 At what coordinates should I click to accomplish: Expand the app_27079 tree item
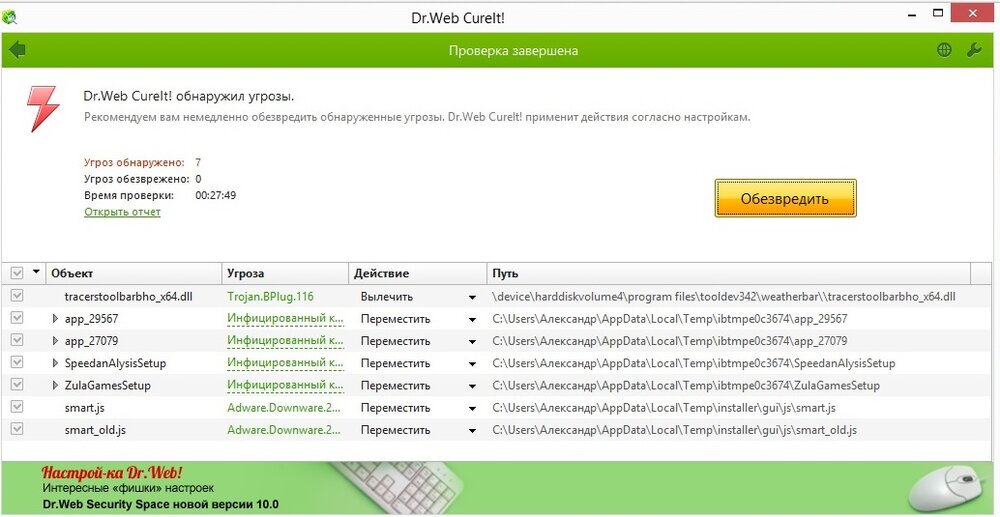pyautogui.click(x=55, y=341)
